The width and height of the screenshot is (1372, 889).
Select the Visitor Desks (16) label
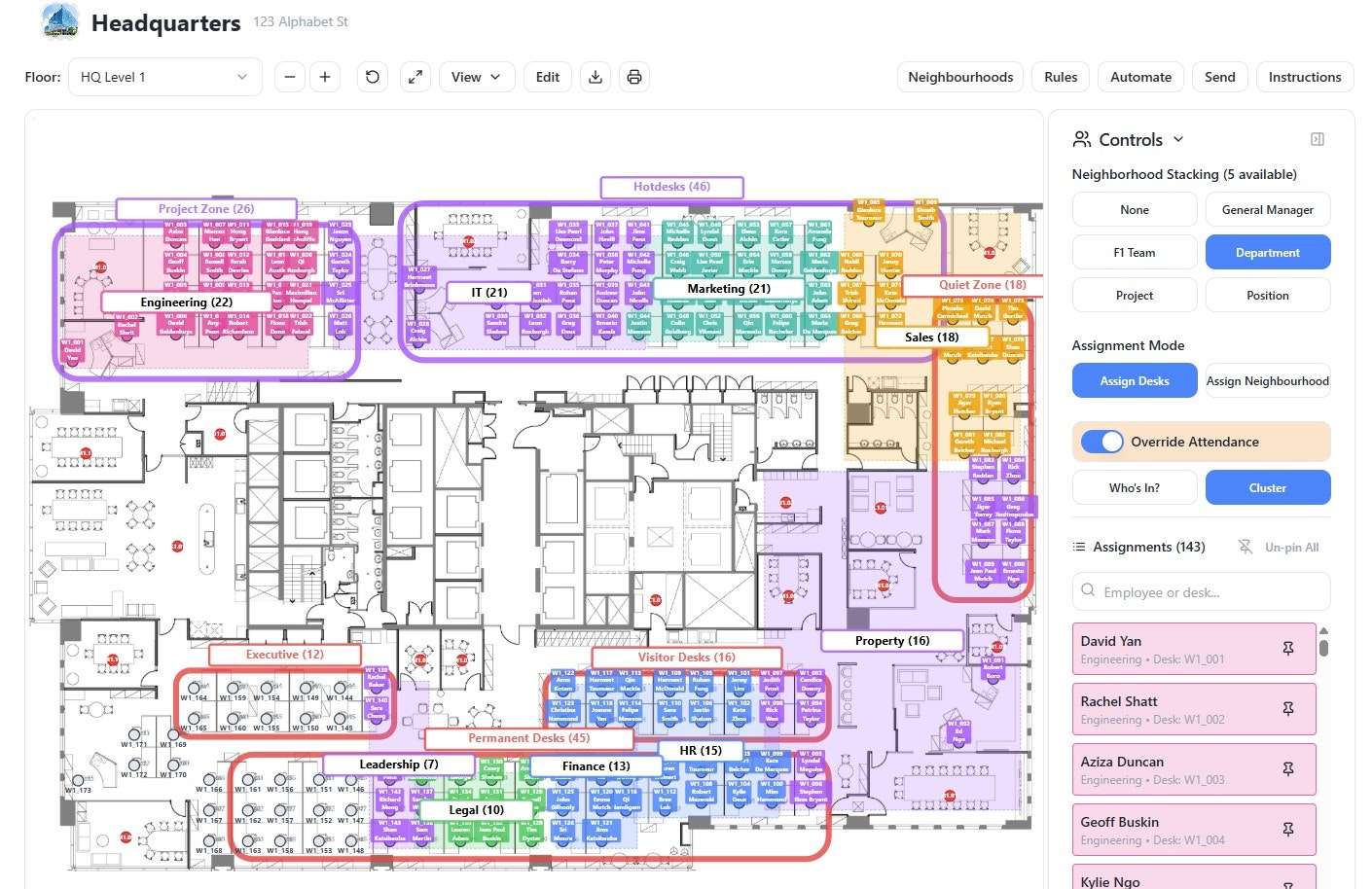pos(686,658)
